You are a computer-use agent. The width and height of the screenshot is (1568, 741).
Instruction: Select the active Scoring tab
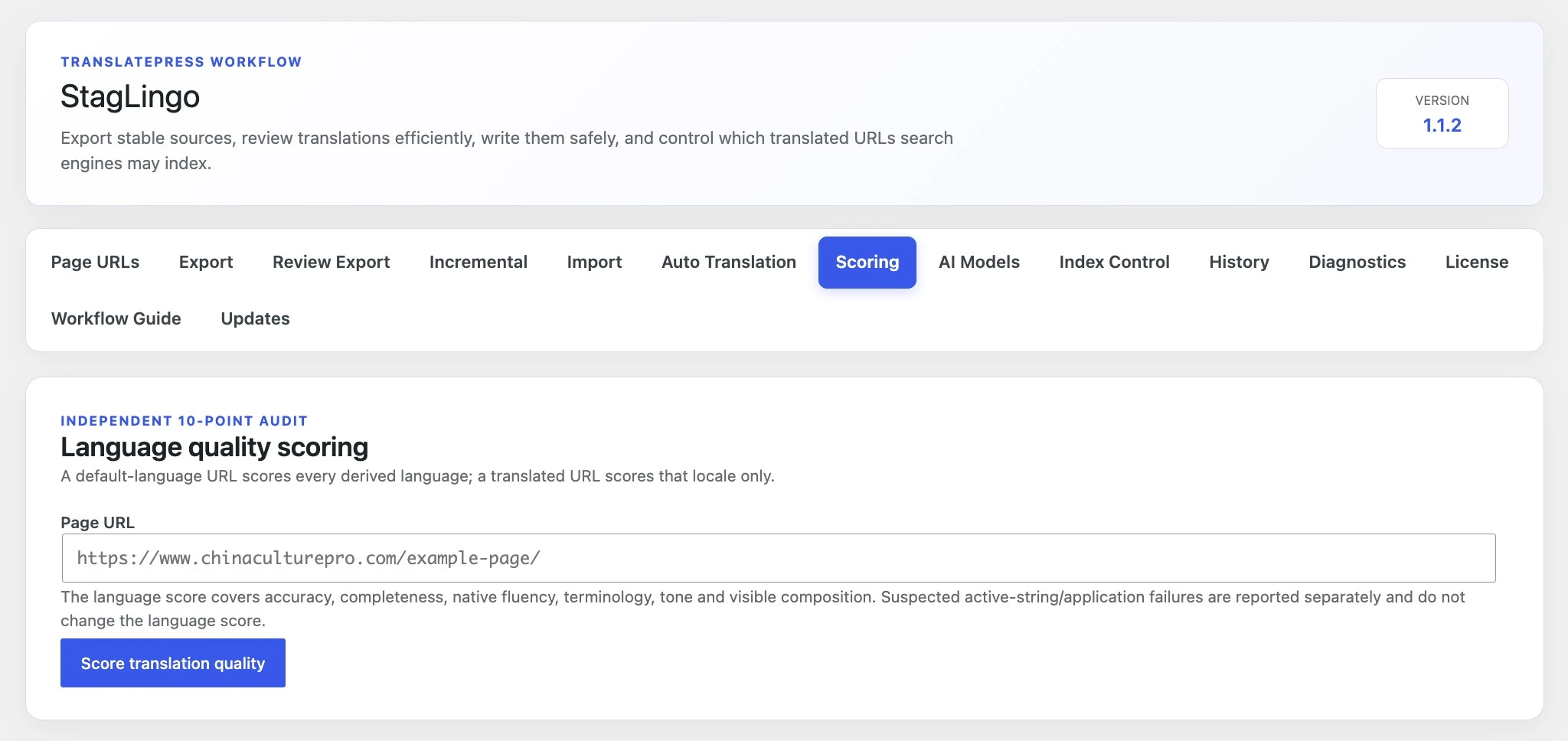pyautogui.click(x=867, y=262)
